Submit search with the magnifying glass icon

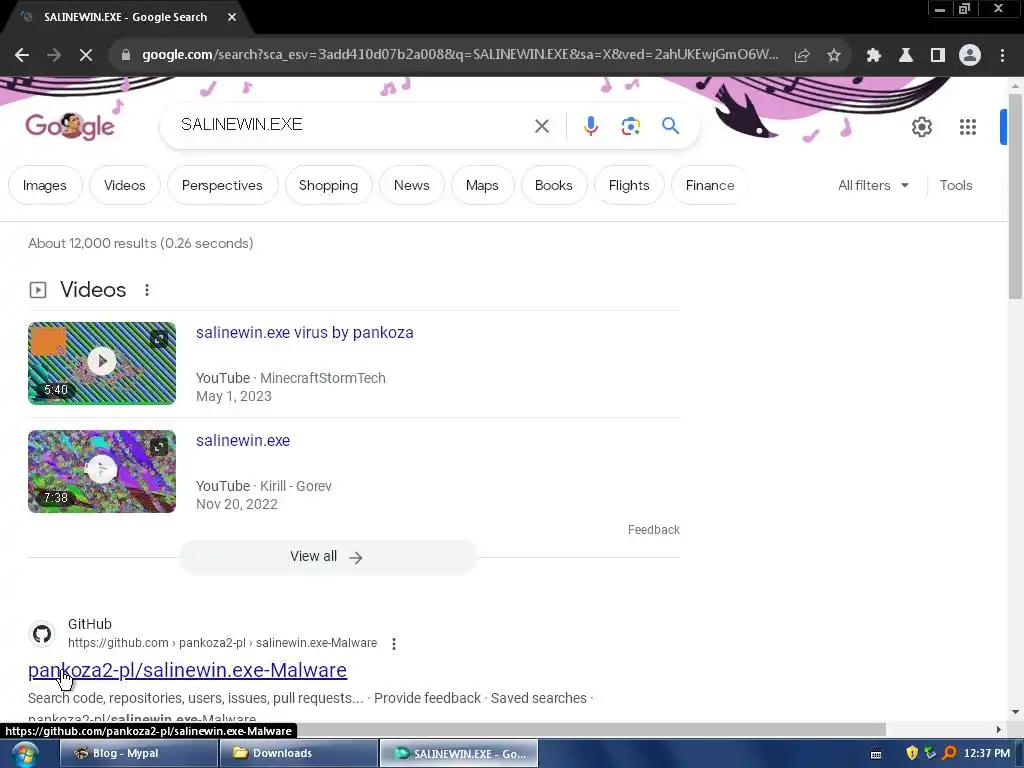click(670, 125)
